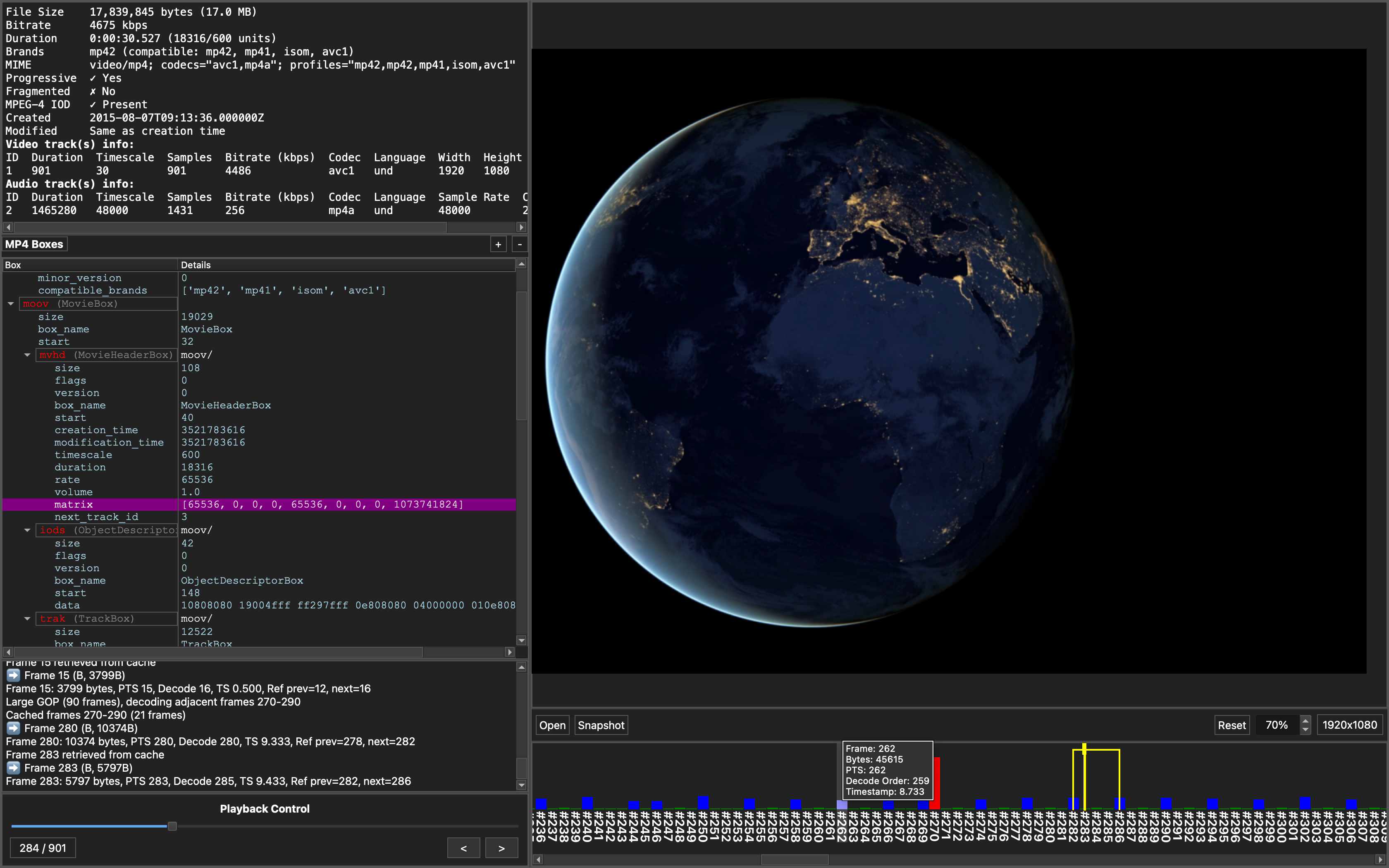Click the red keyframe bar in timeline
The image size is (1389, 868).
(936, 784)
